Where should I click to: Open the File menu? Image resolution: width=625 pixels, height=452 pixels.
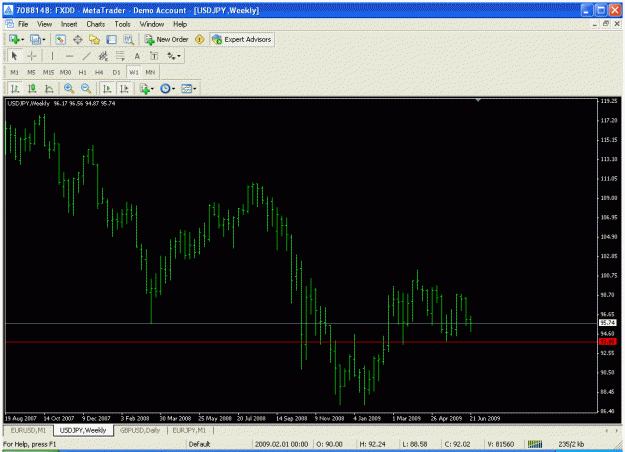(23, 24)
